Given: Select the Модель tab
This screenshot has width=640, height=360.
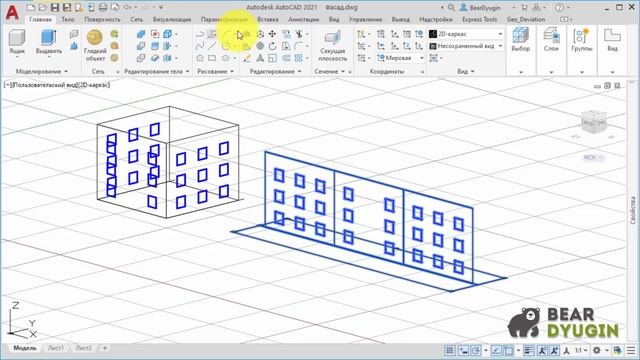Looking at the screenshot, I should tap(25, 348).
